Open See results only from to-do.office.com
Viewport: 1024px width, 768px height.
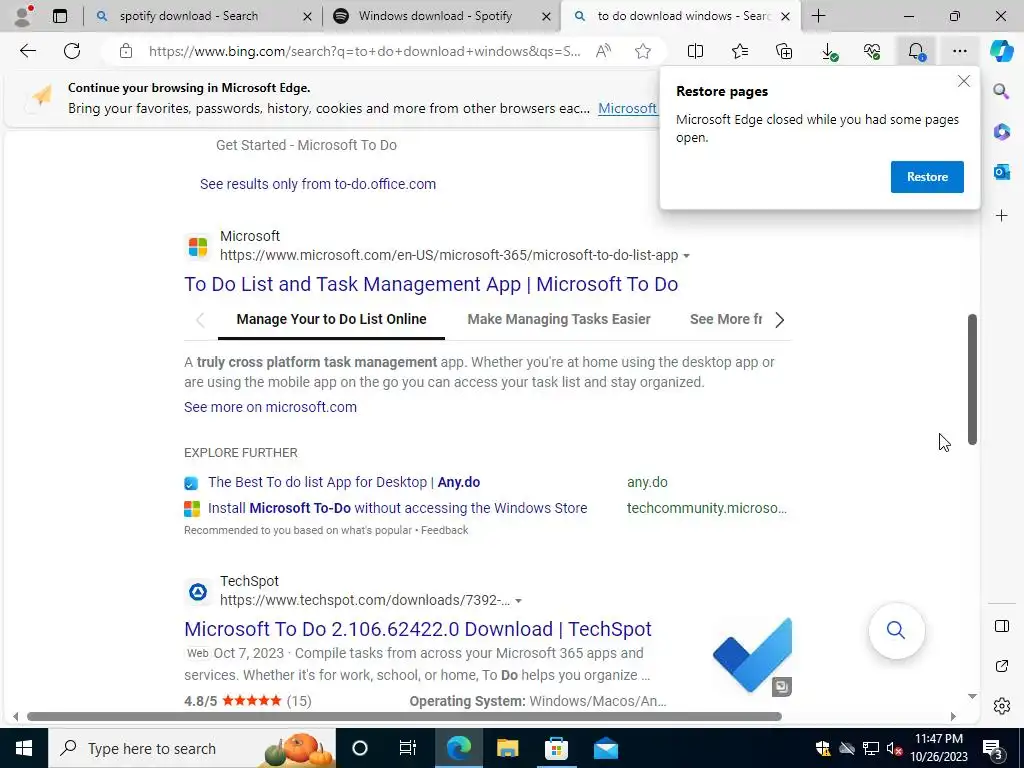pos(318,184)
